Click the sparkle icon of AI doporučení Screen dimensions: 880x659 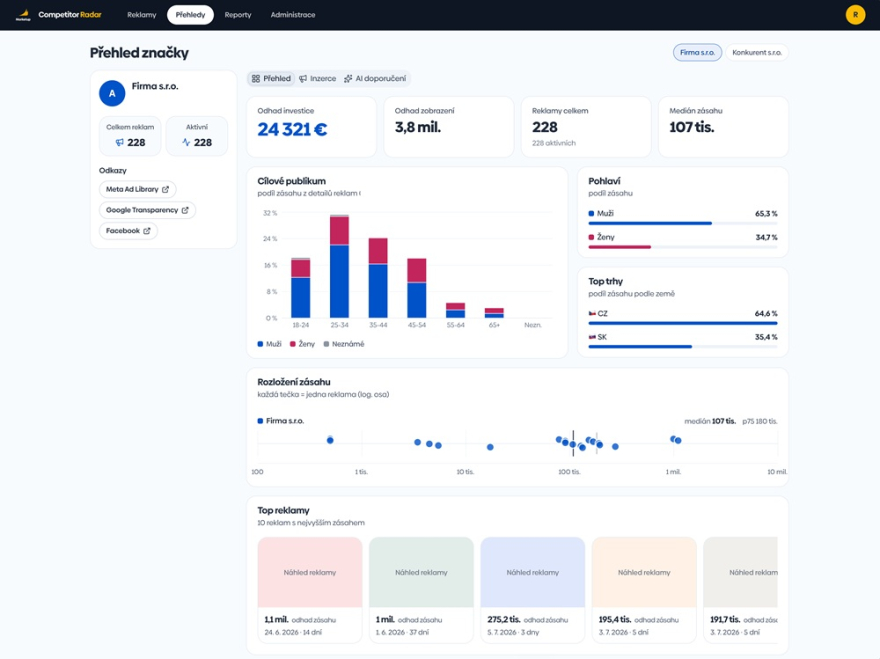(348, 79)
